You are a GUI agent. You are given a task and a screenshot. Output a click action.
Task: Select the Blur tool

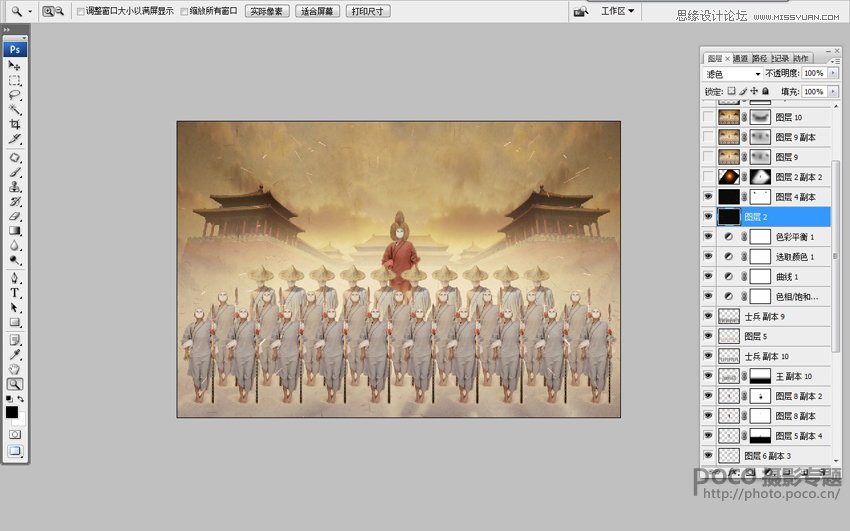point(15,245)
